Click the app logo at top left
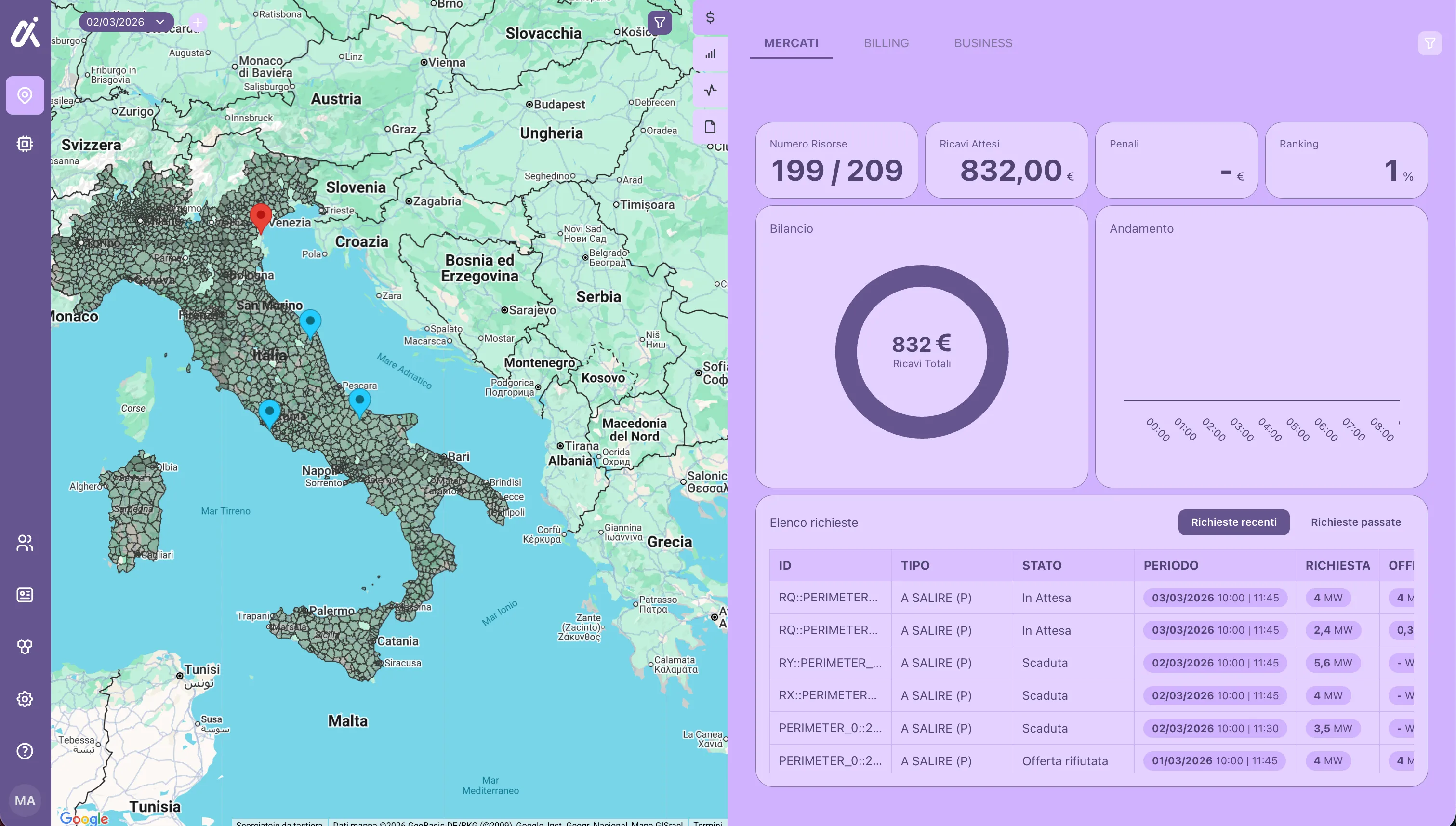Screen dimensions: 1456x826 pyautogui.click(x=25, y=32)
